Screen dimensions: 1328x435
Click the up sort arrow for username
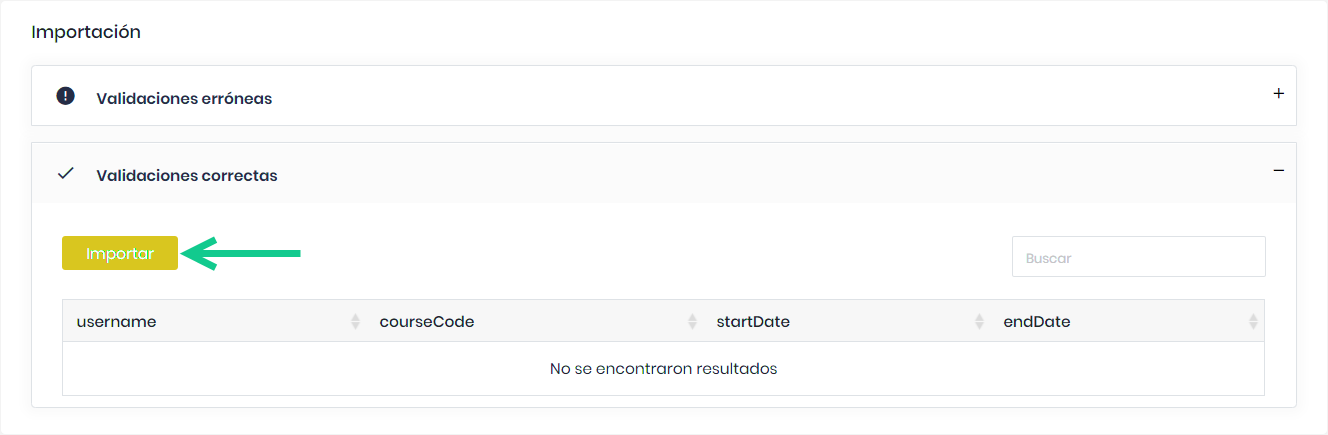pyautogui.click(x=355, y=317)
